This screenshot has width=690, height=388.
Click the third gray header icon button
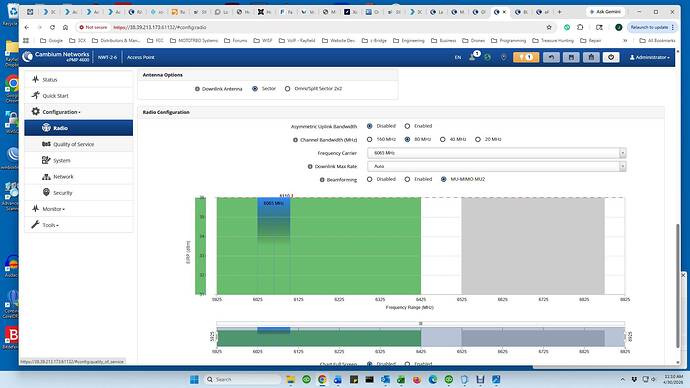pyautogui.click(x=591, y=57)
